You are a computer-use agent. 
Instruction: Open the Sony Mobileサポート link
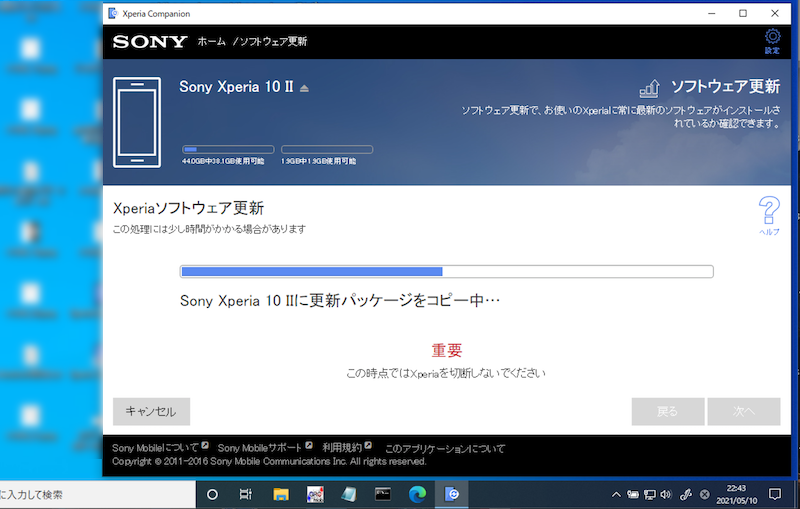[260, 449]
